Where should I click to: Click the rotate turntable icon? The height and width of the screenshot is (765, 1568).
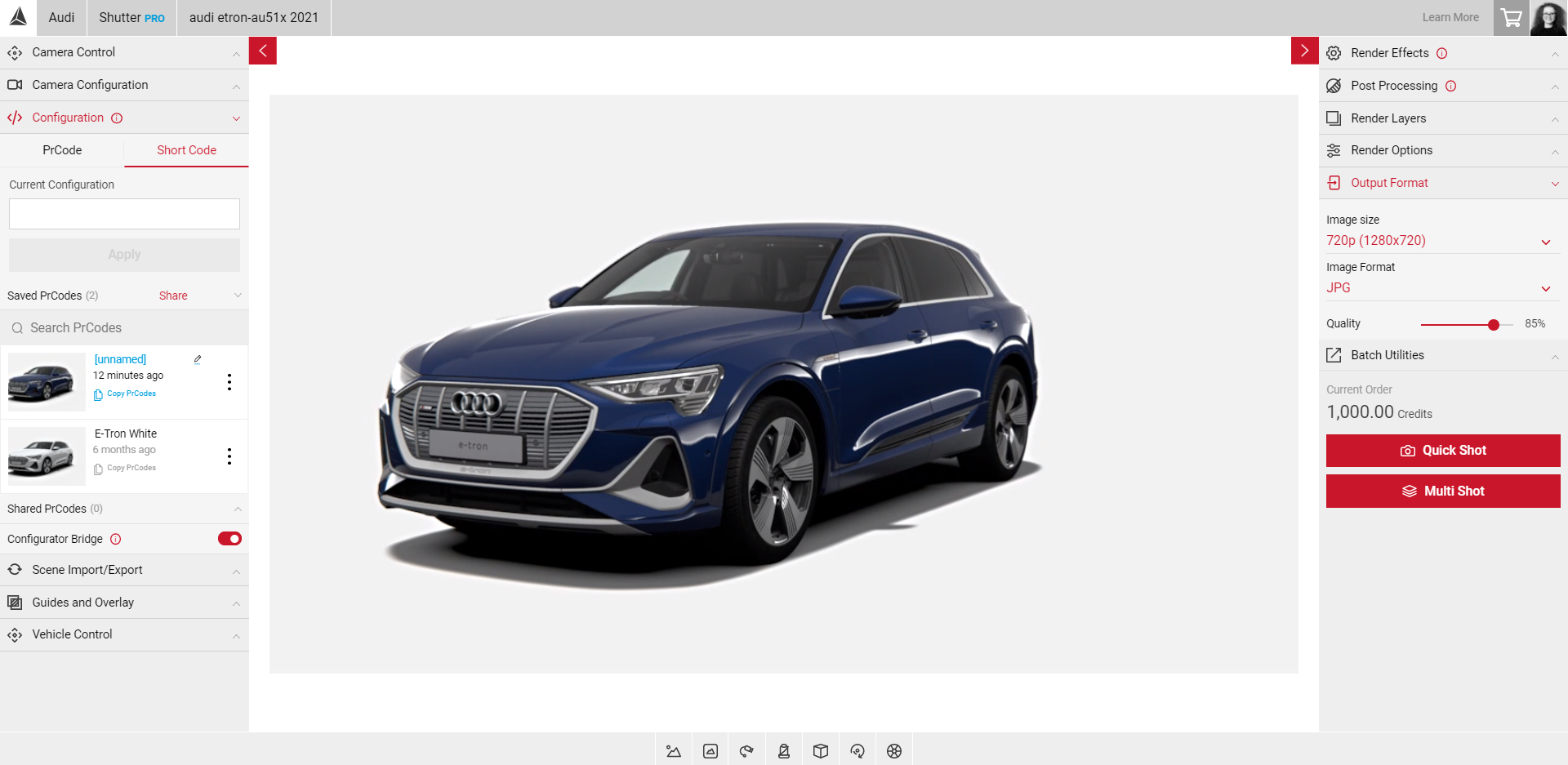pos(857,751)
